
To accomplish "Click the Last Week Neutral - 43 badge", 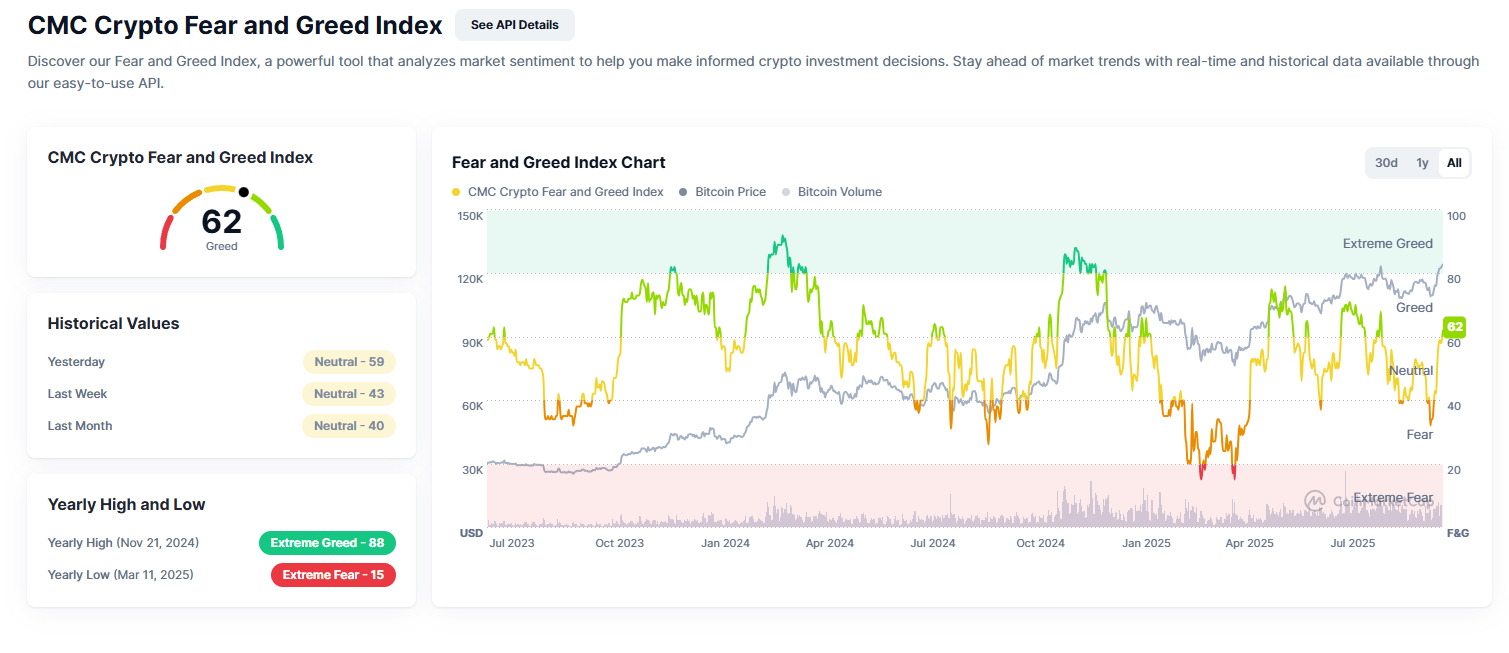I will pyautogui.click(x=349, y=394).
